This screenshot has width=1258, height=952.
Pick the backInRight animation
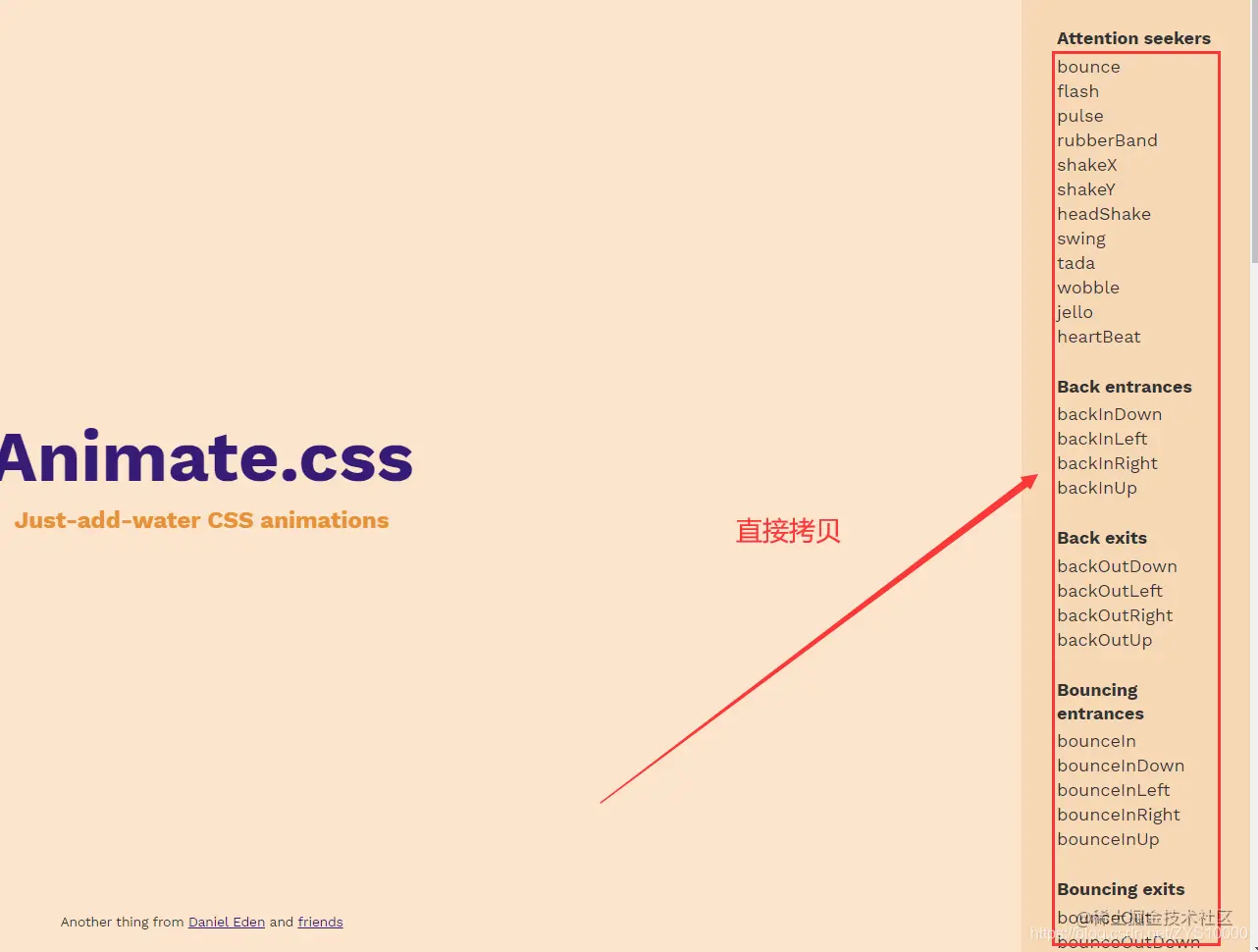point(1107,463)
